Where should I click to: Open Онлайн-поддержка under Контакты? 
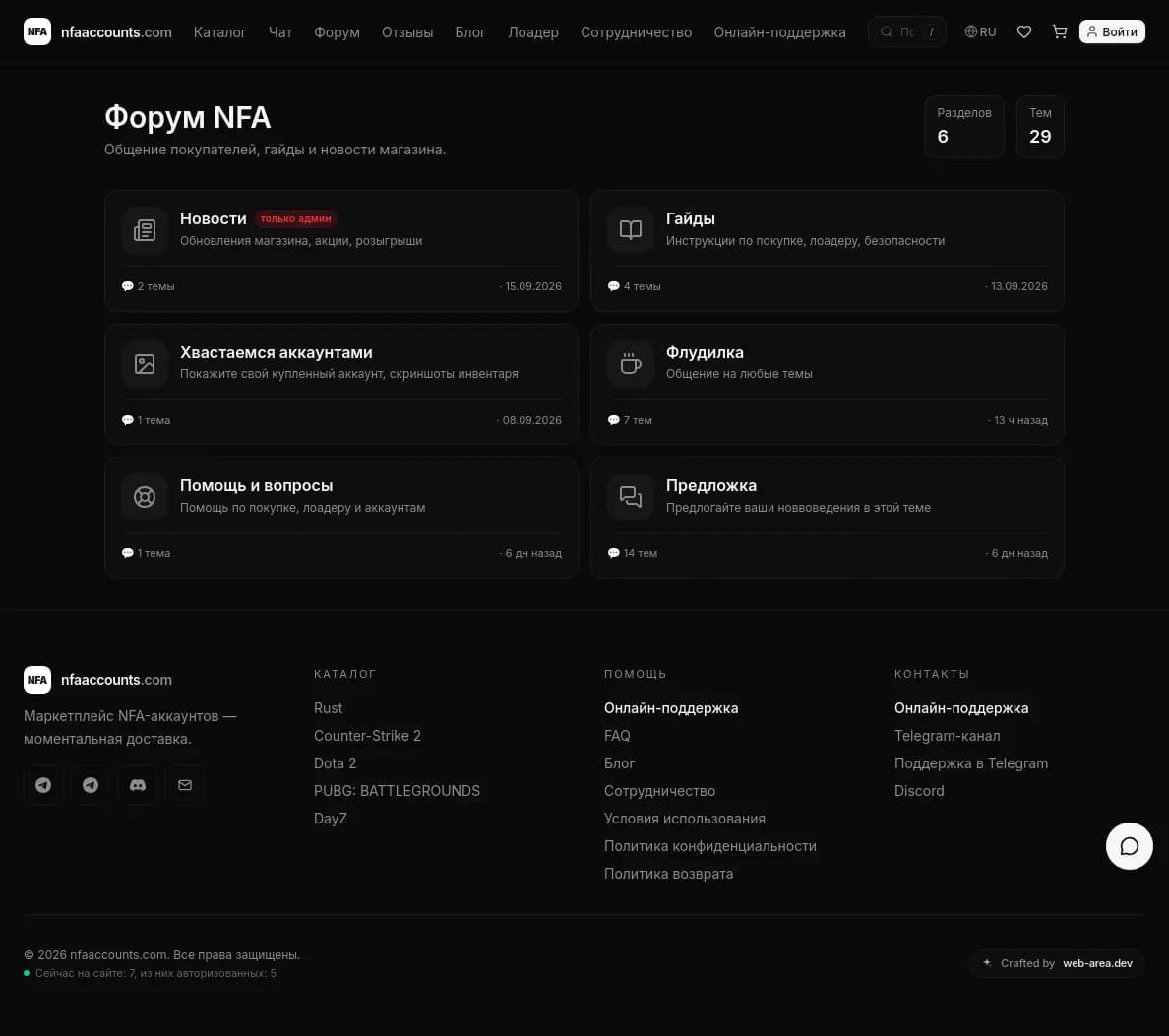961,708
